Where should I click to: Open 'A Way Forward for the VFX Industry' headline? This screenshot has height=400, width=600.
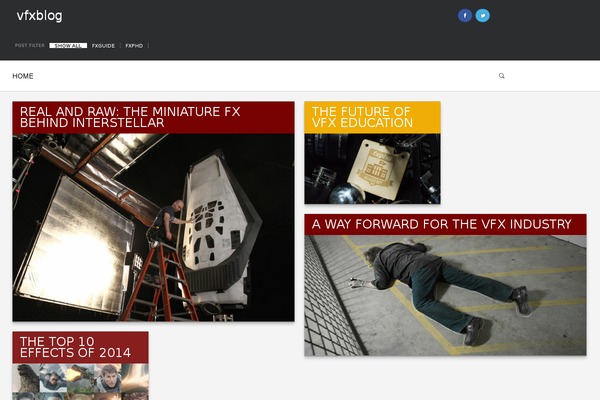tap(442, 224)
